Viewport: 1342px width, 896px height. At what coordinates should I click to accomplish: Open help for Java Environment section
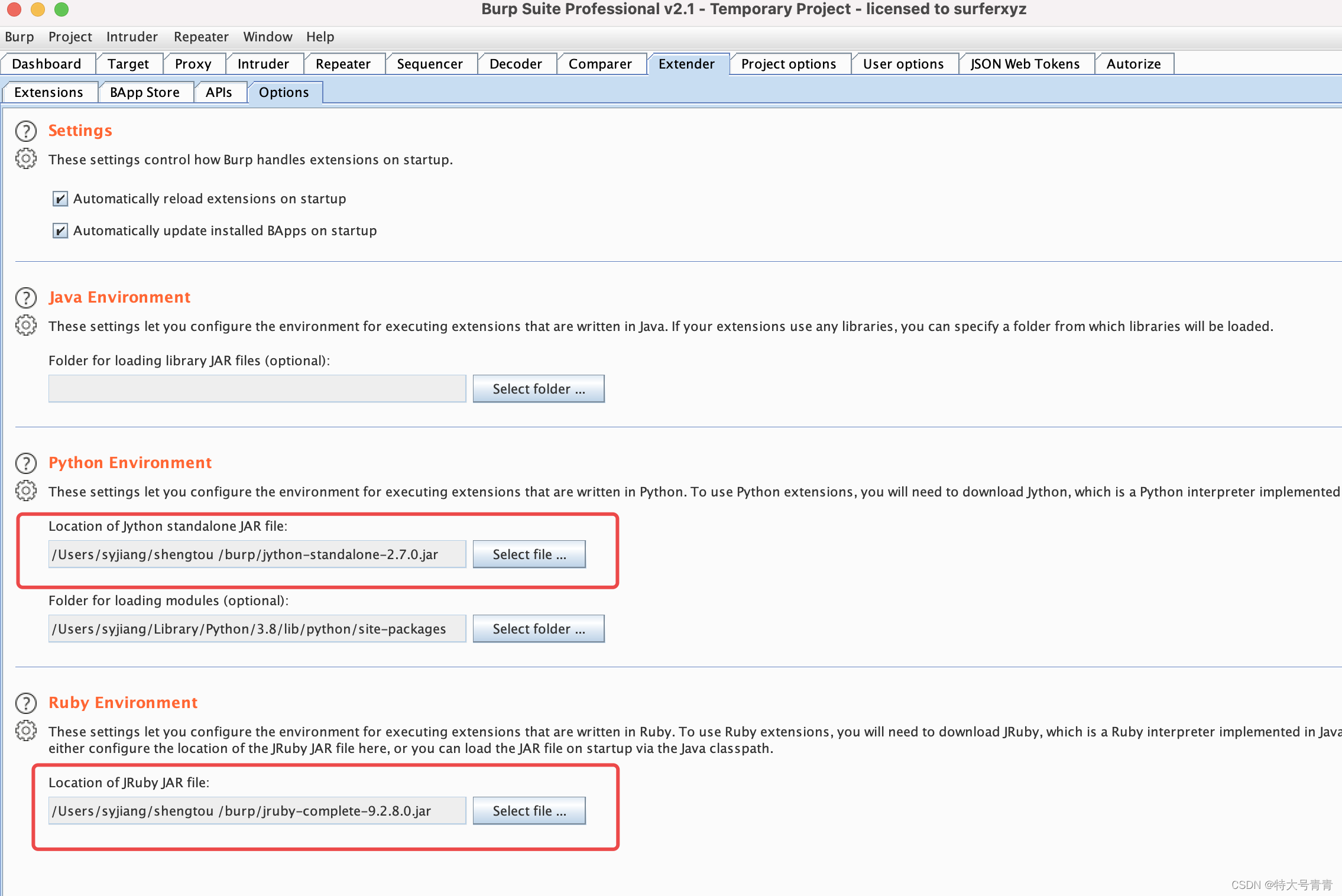(x=26, y=298)
